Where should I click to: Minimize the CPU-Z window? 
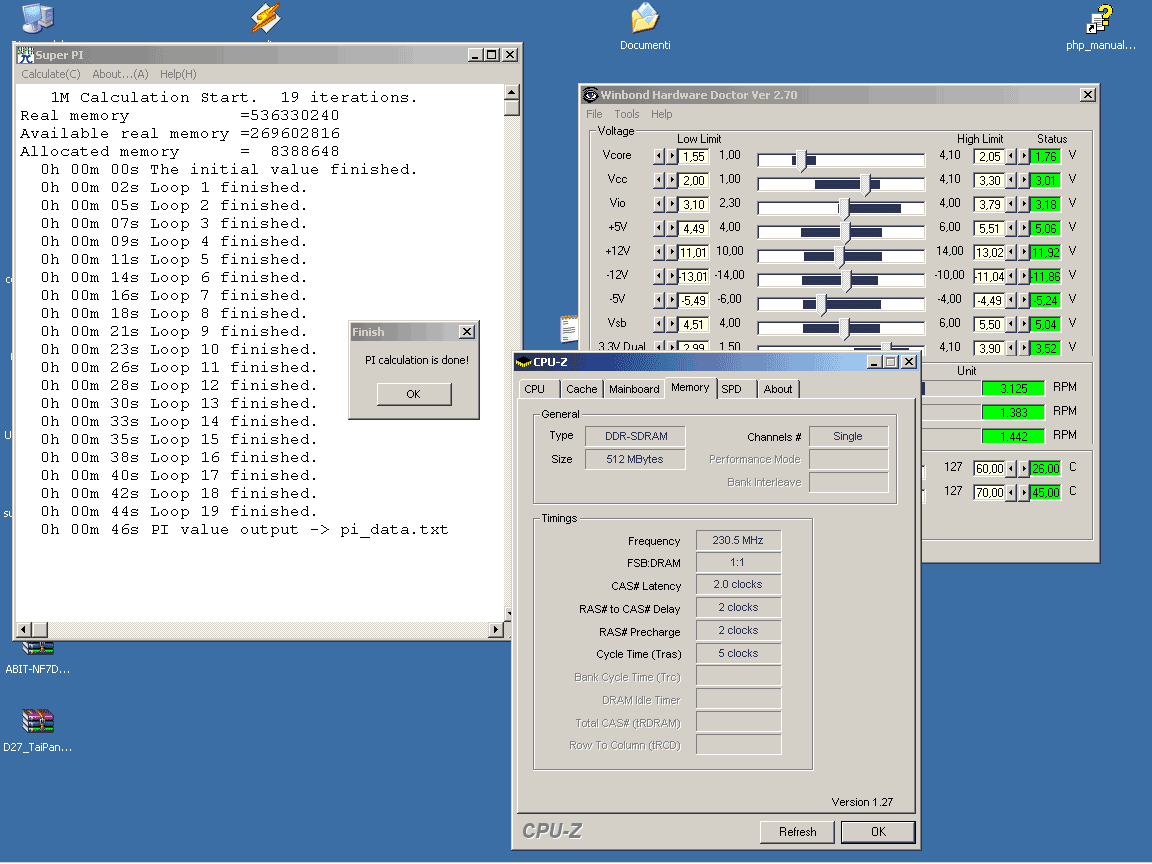pyautogui.click(x=874, y=361)
